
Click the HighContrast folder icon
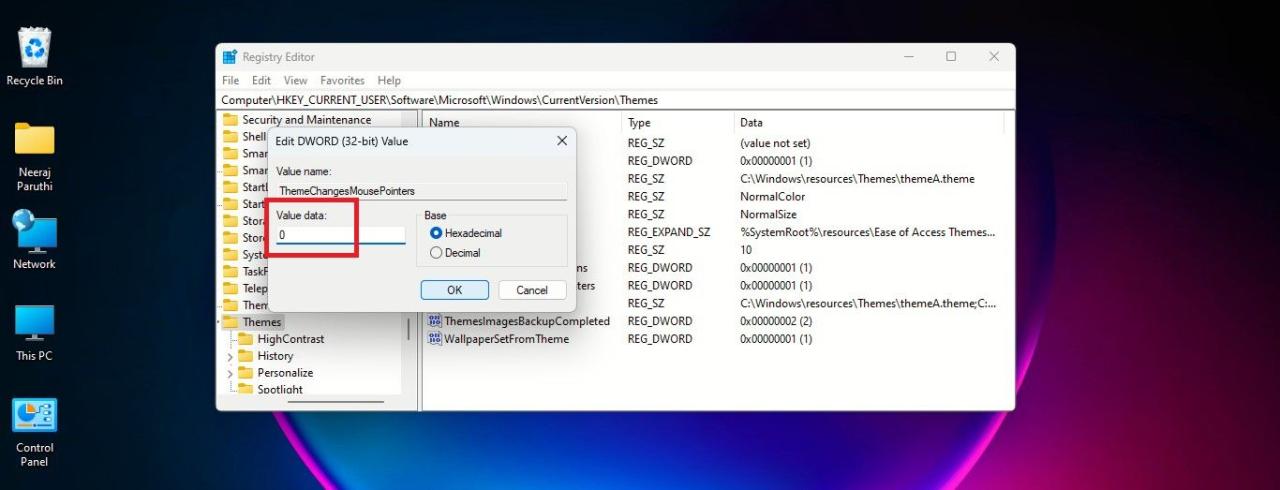click(245, 339)
